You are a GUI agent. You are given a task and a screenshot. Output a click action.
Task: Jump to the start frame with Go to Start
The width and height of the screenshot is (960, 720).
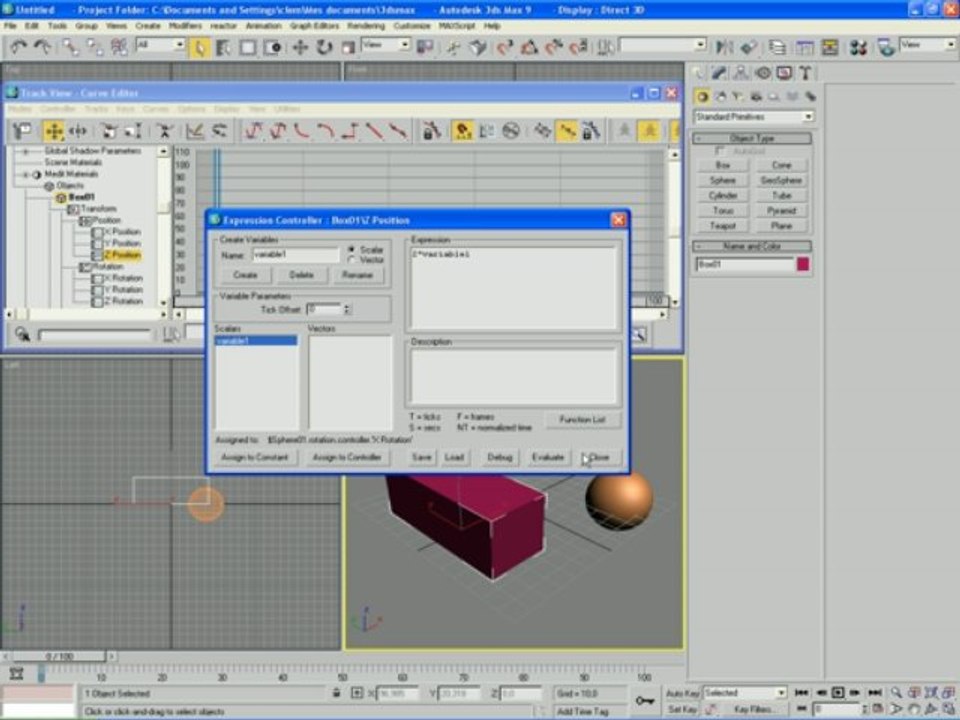pos(801,693)
